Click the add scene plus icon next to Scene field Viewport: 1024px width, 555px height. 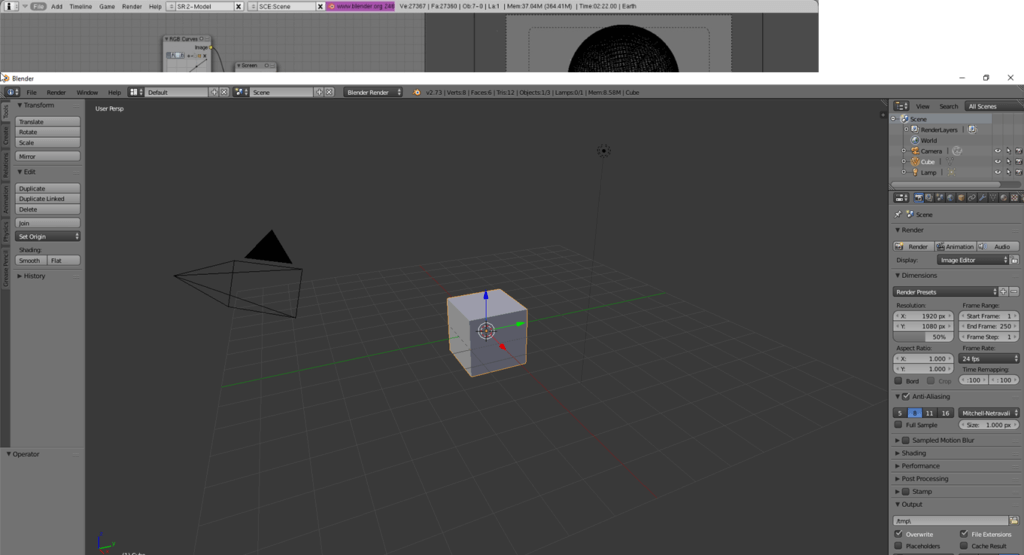click(319, 92)
